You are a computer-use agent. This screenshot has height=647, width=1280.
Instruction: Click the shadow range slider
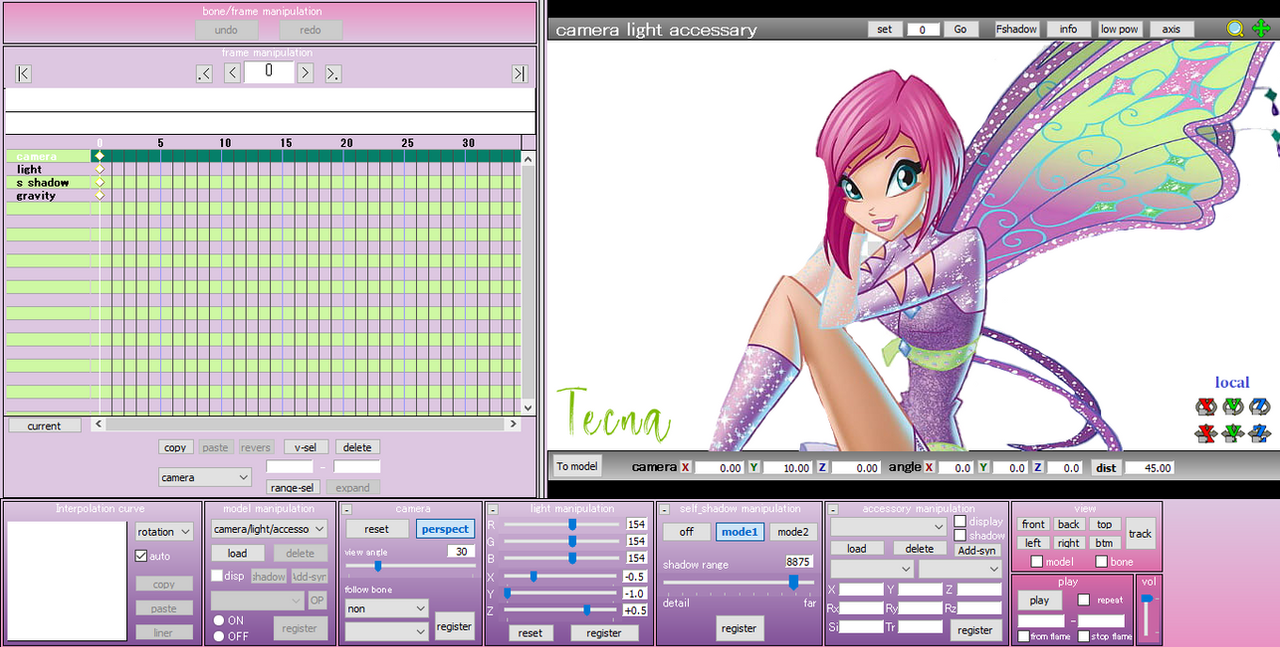[x=739, y=582]
